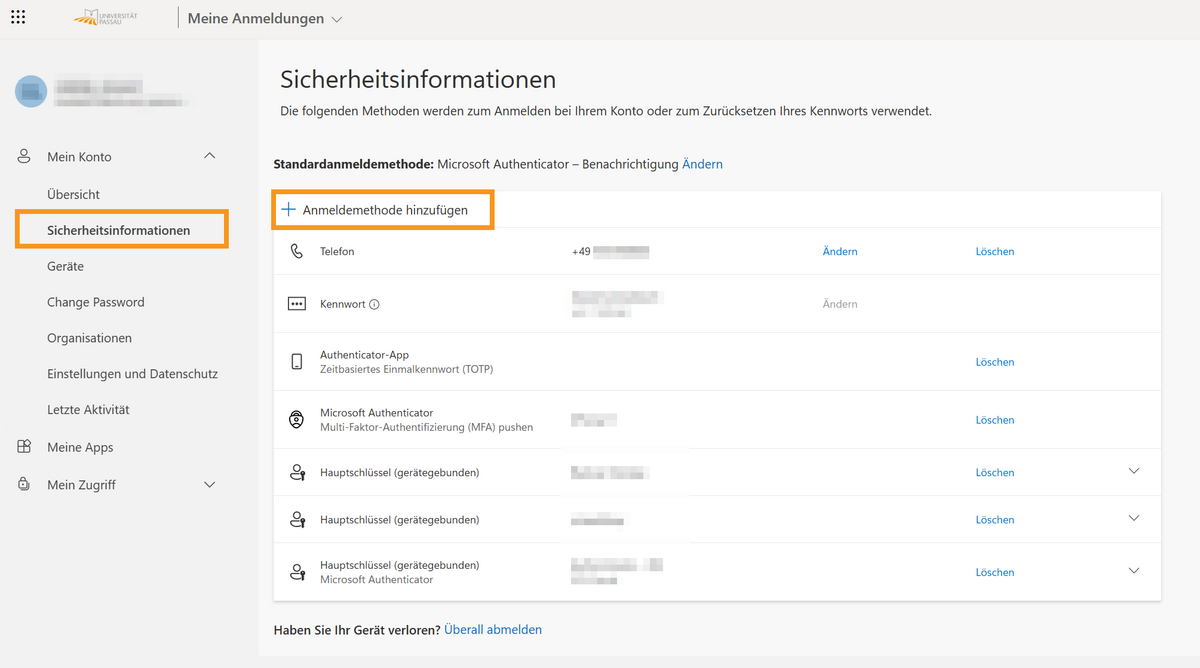Click the info icon next to Kennwort
Viewport: 1200px width, 668px height.
375,305
